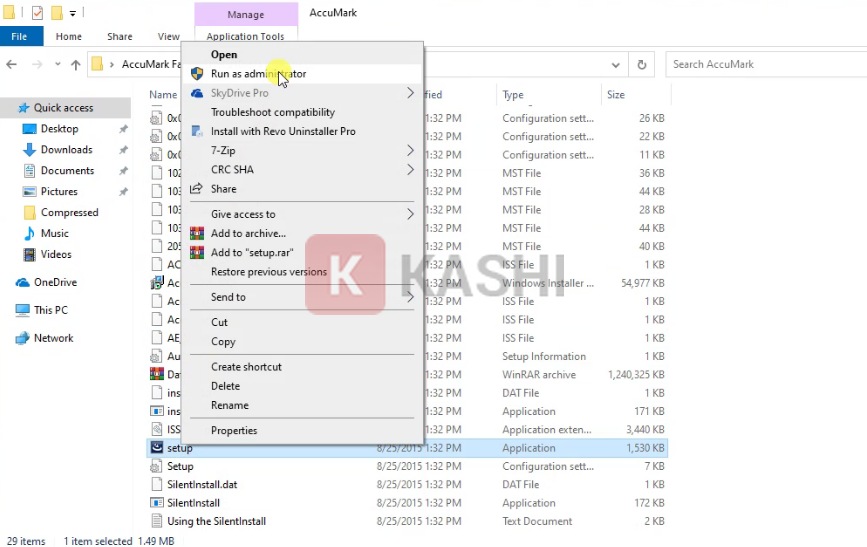Click the New folder icon in title bar
The image size is (867, 547).
(x=57, y=12)
